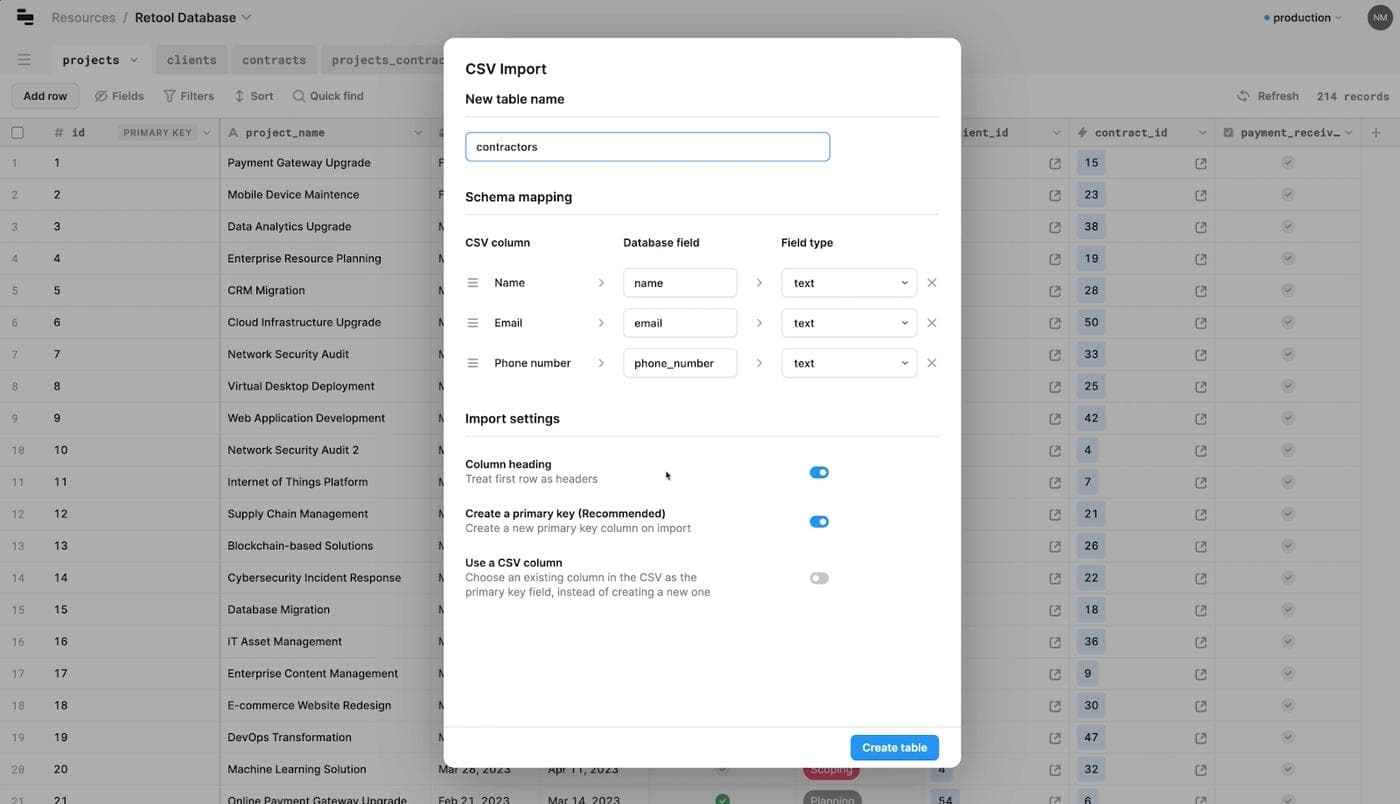
Task: Remove the Name column mapping
Action: pyautogui.click(x=931, y=283)
